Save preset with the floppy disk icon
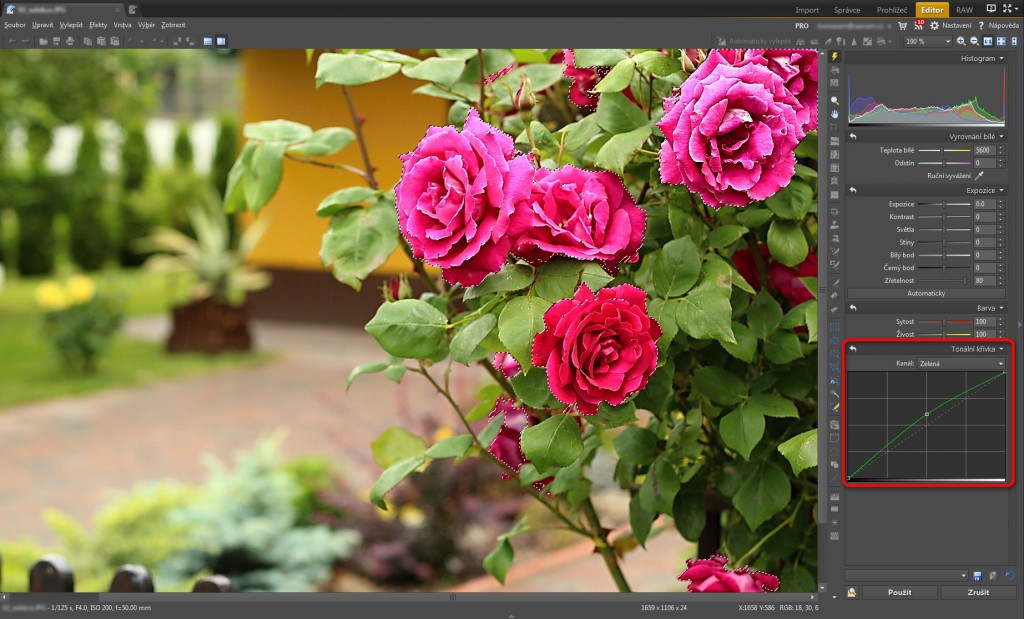Image resolution: width=1024 pixels, height=619 pixels. (x=977, y=576)
